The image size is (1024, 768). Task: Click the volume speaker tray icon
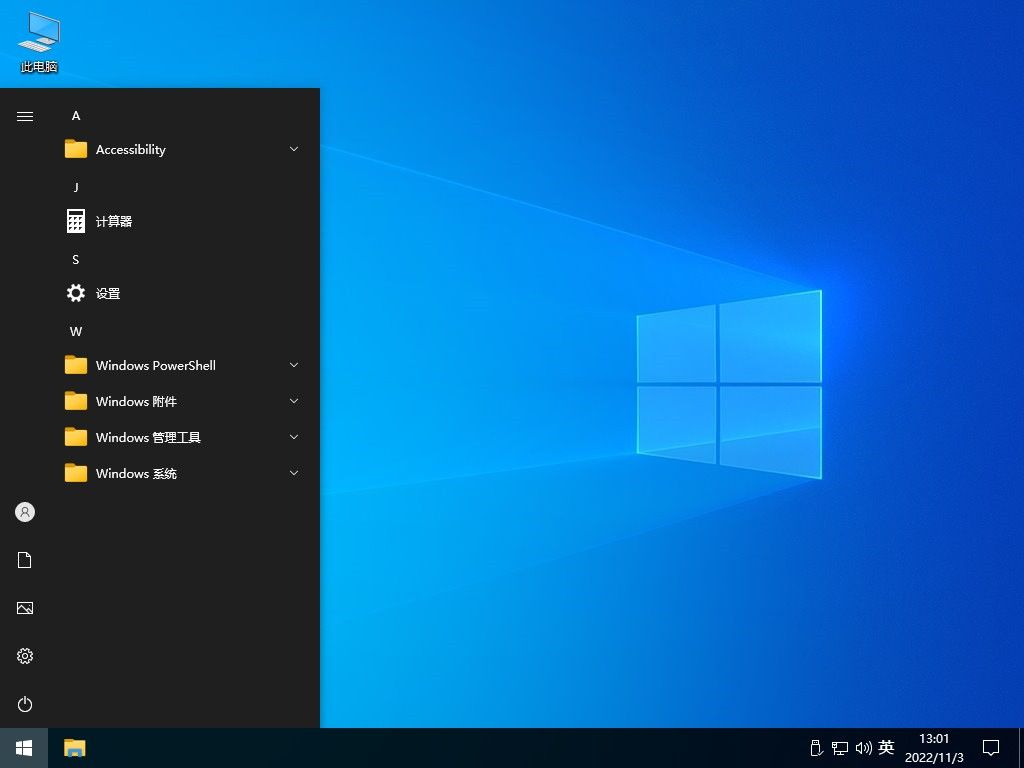point(863,748)
